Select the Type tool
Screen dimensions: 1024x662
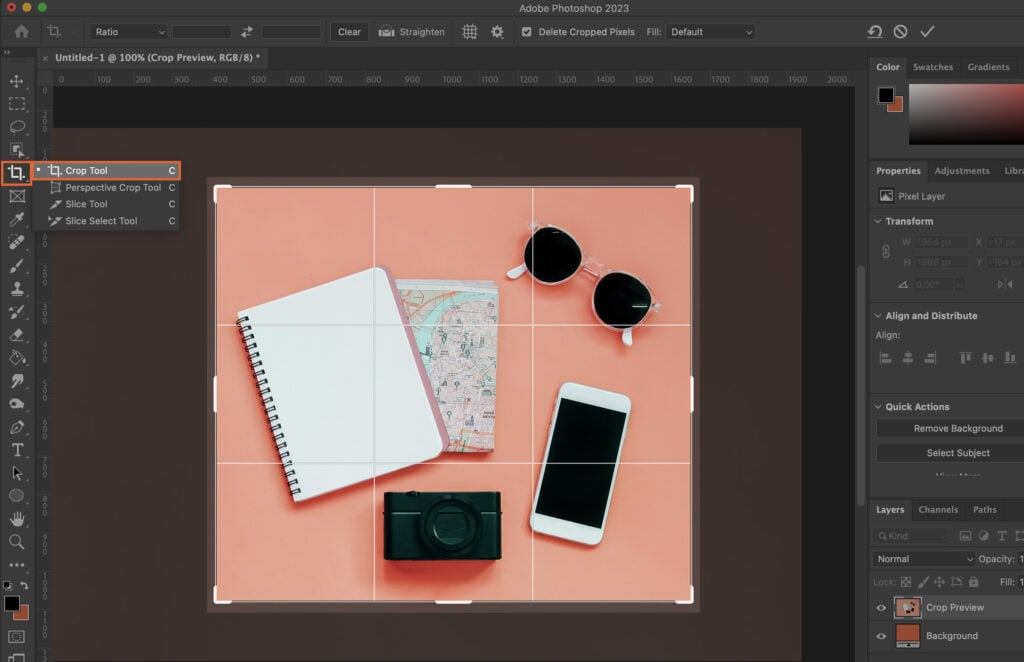pyautogui.click(x=17, y=450)
